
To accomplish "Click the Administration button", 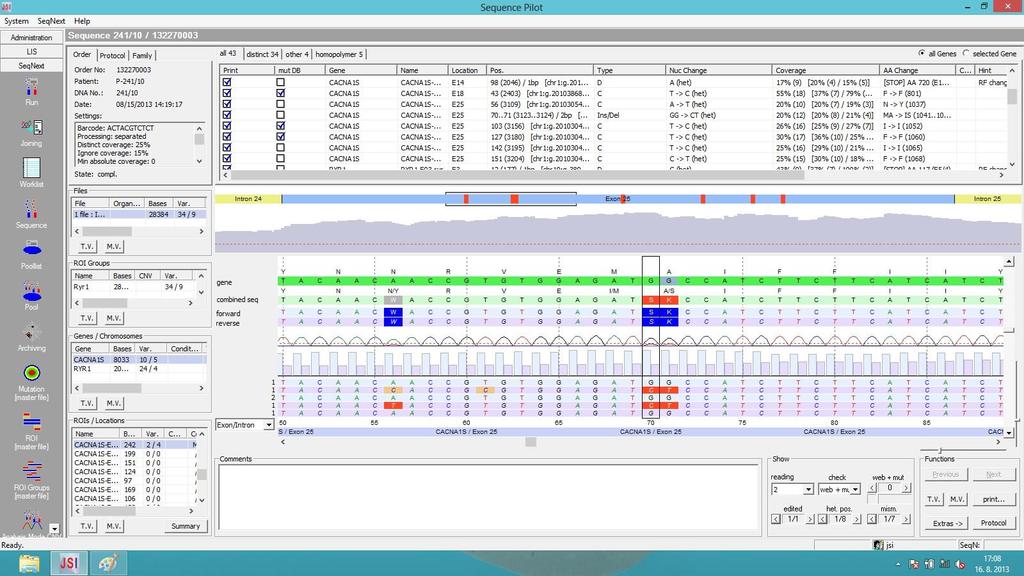I will pyautogui.click(x=31, y=38).
